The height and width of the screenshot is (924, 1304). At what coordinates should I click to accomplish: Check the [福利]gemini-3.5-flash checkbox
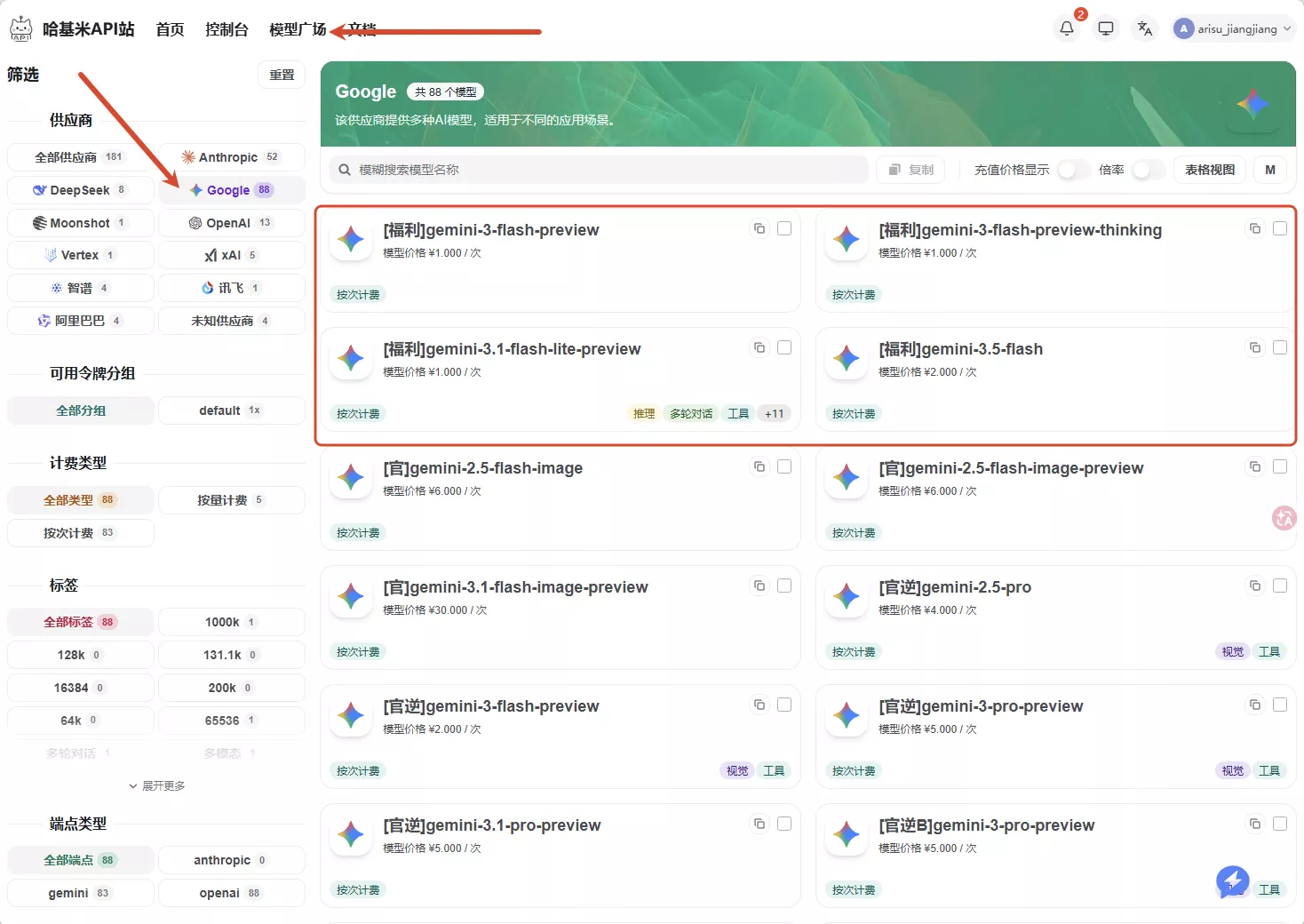(x=1280, y=347)
